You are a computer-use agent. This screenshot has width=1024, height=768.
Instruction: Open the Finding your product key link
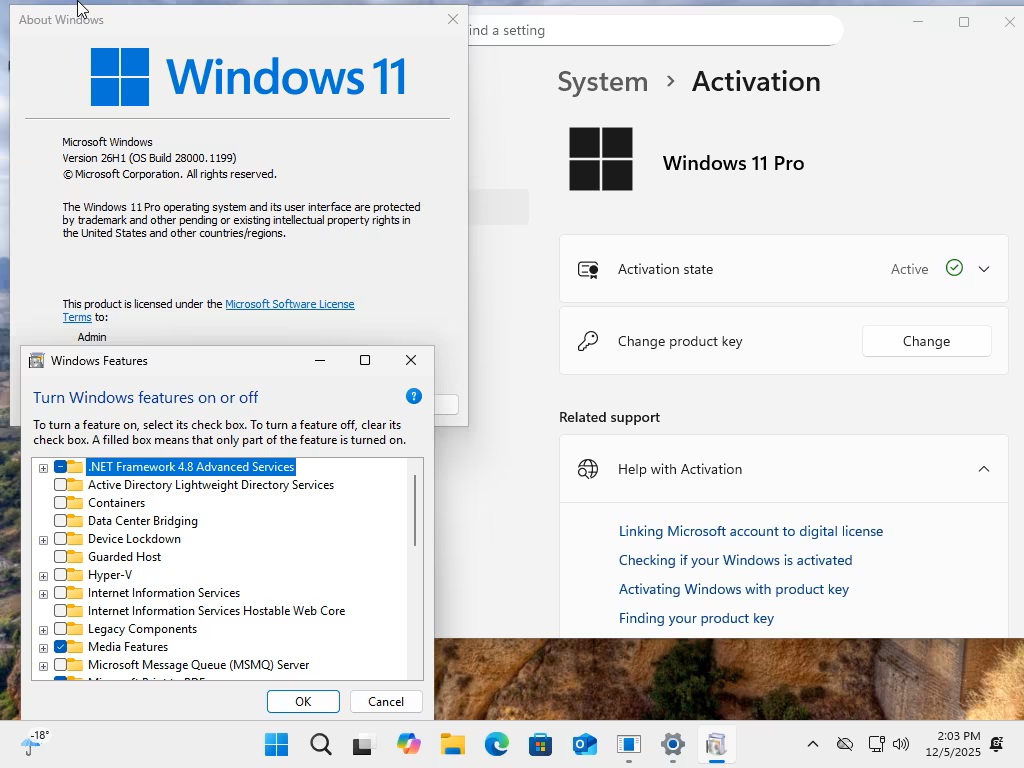click(696, 617)
